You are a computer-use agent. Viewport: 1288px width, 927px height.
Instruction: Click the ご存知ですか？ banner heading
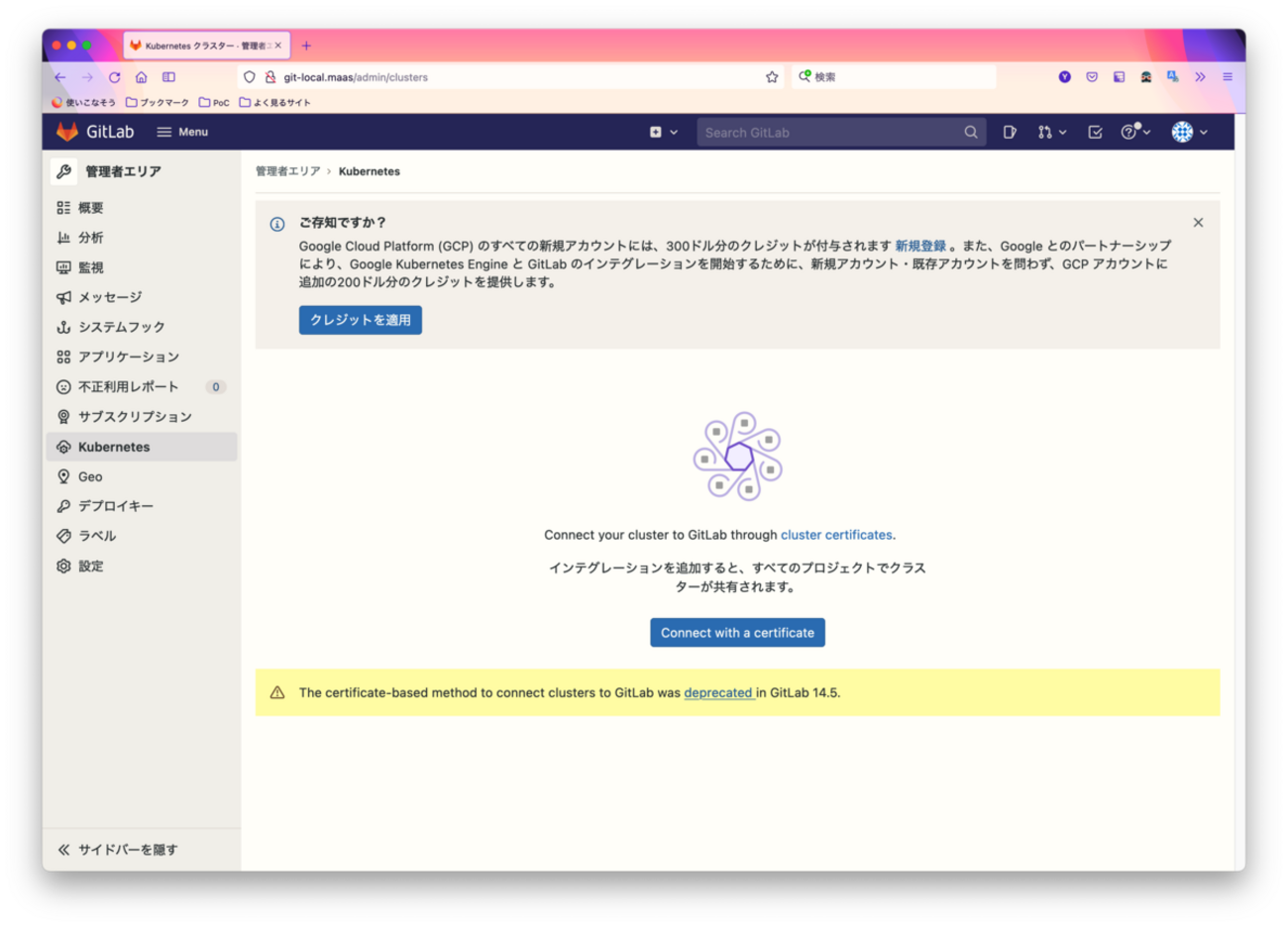(342, 223)
